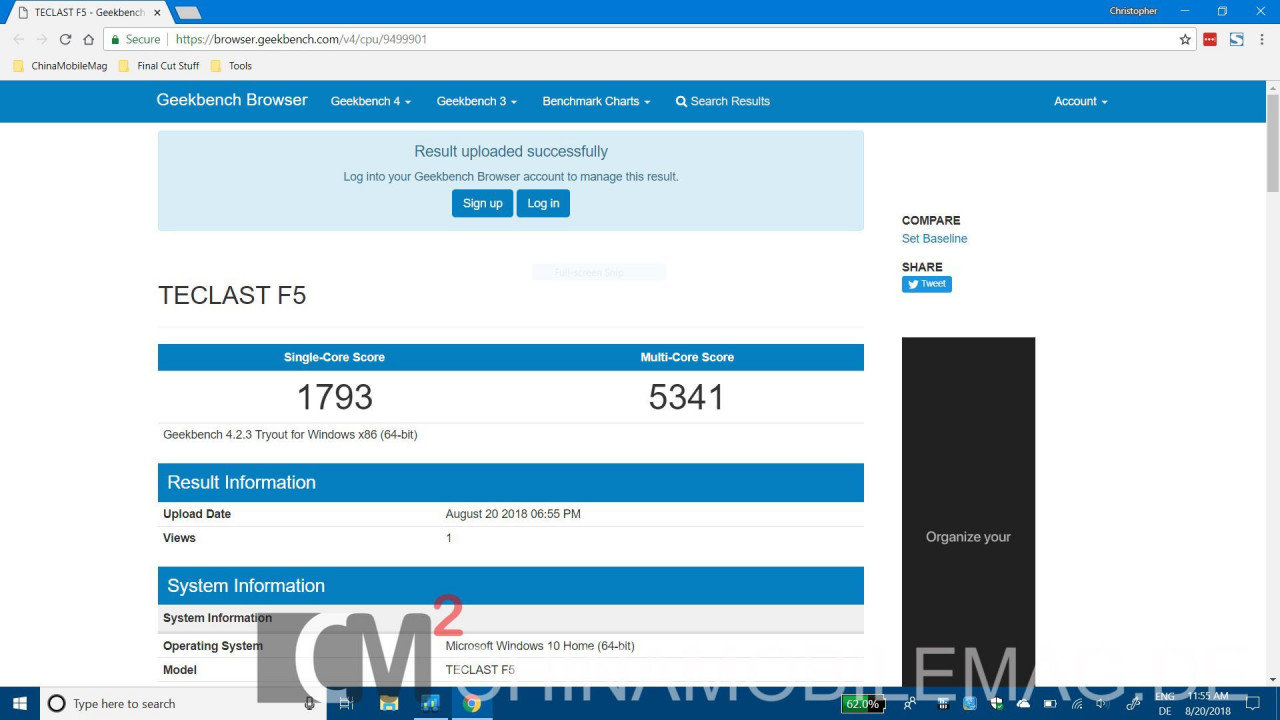Open a new Chrome tab
The height and width of the screenshot is (720, 1280).
pyautogui.click(x=187, y=12)
